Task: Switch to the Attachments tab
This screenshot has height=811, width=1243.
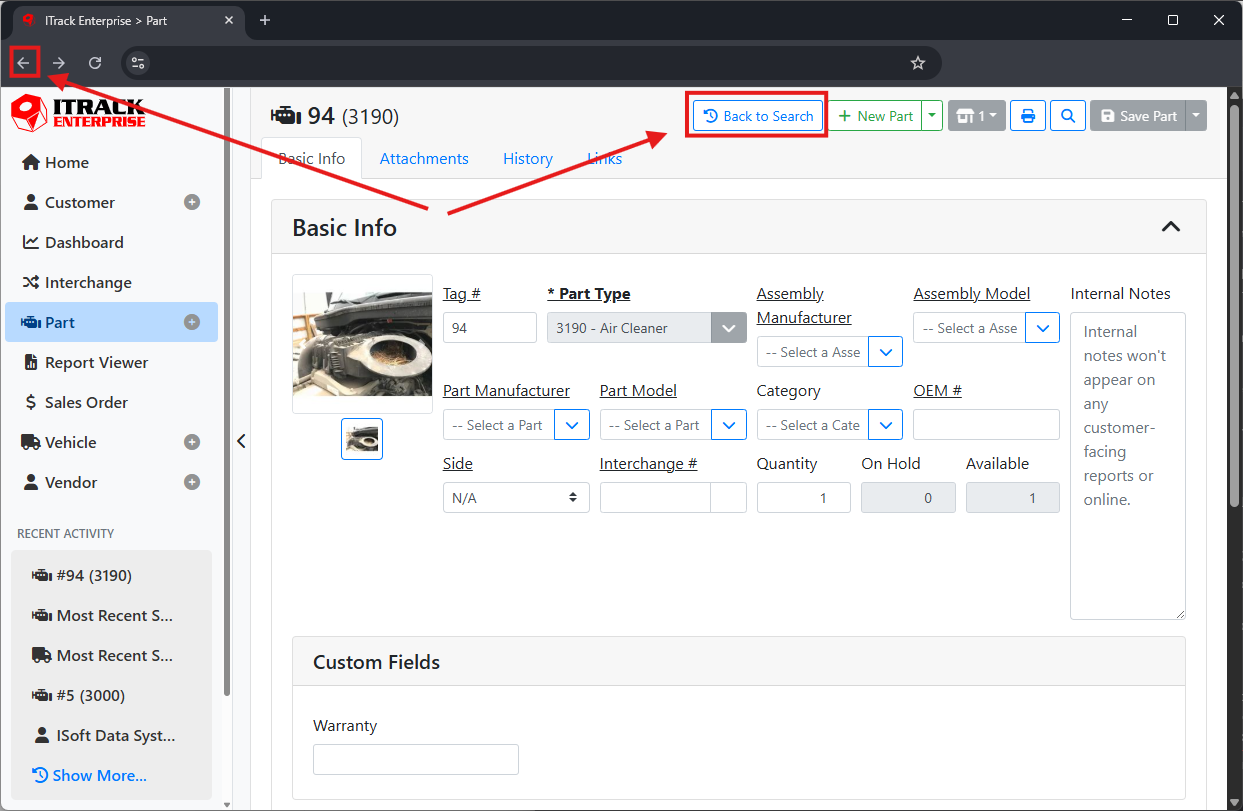Action: pos(424,158)
